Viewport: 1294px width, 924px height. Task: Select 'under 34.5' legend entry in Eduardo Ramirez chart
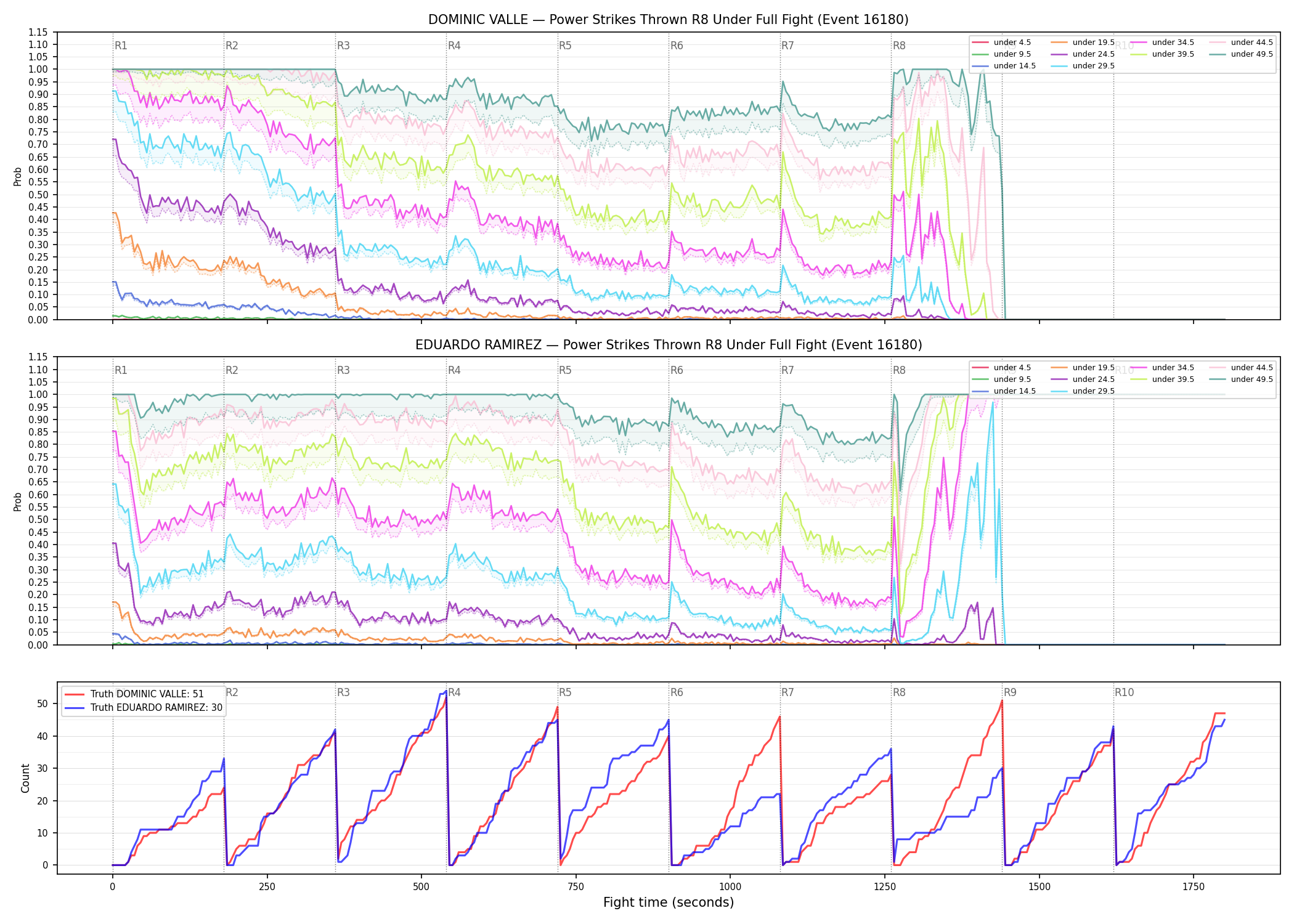[x=1162, y=368]
